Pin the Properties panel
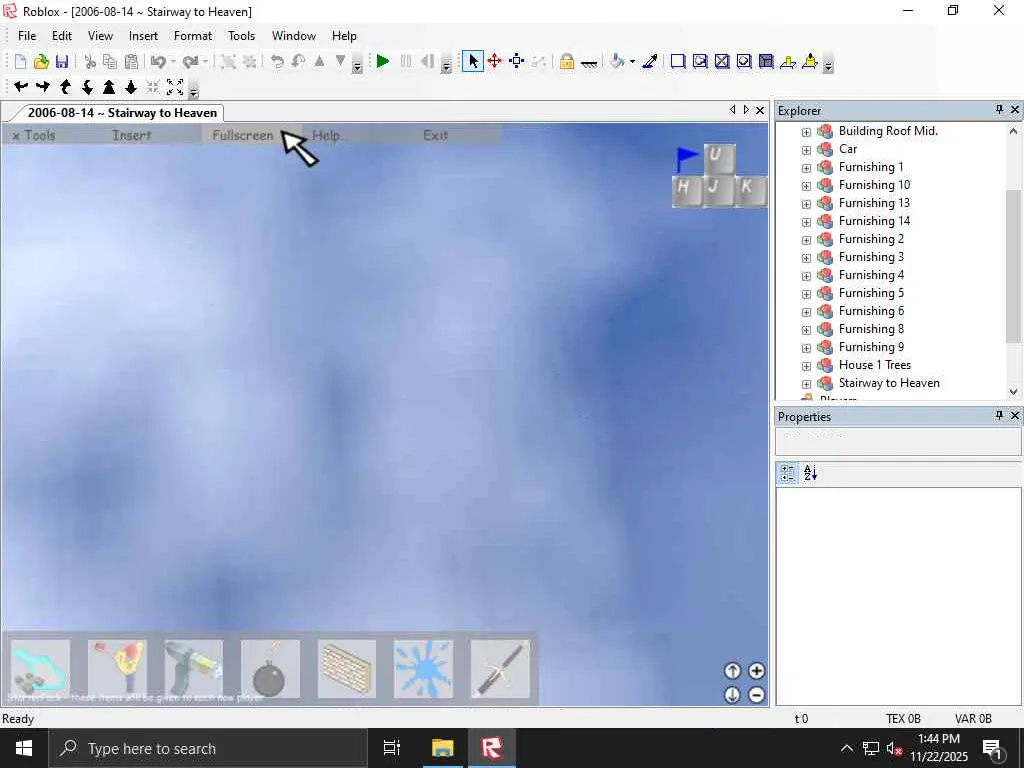 pyautogui.click(x=999, y=415)
